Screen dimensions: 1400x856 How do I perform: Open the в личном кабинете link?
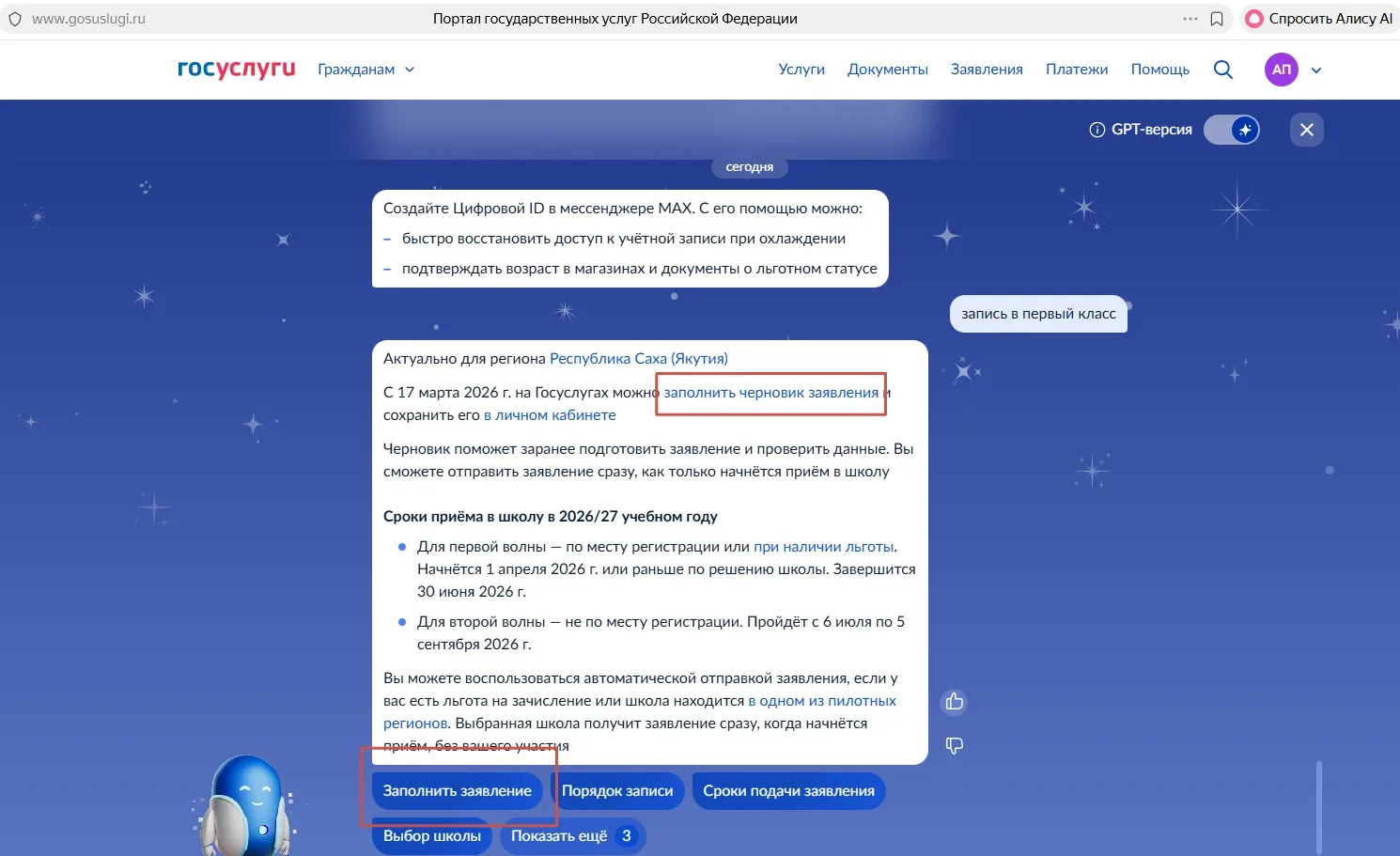point(550,415)
